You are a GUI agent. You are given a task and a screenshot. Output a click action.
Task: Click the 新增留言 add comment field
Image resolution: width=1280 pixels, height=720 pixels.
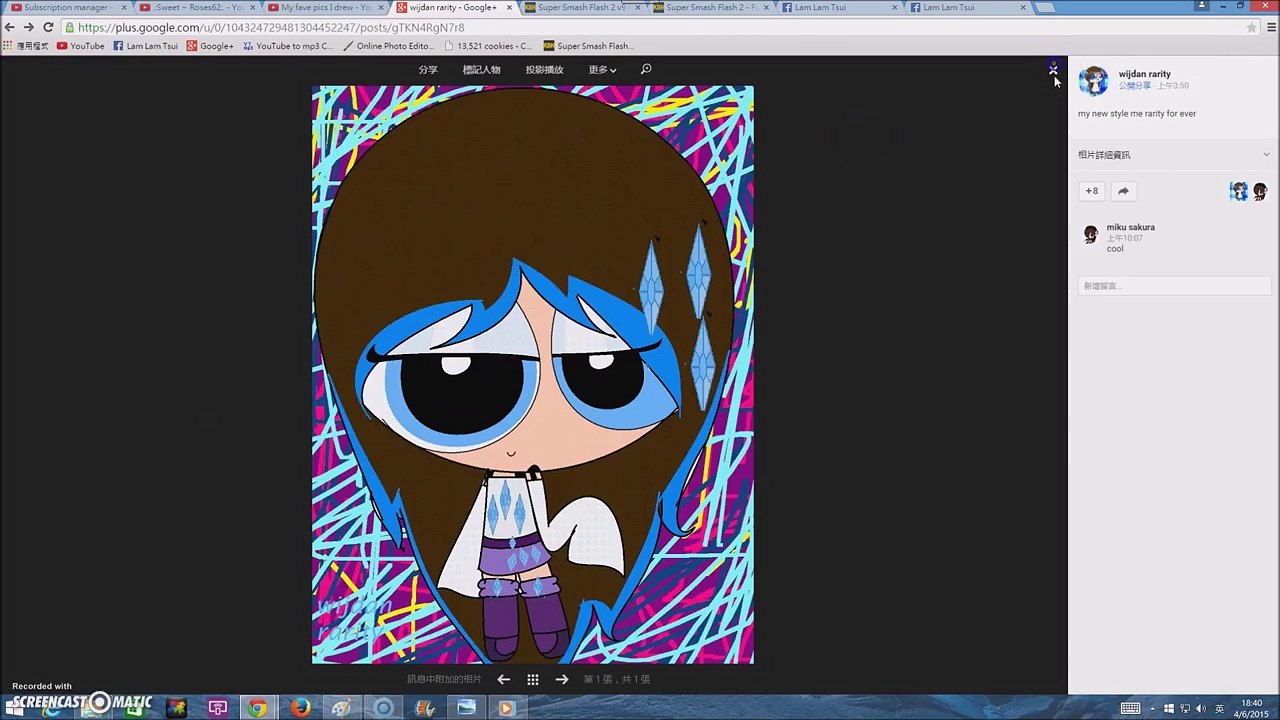(1174, 286)
